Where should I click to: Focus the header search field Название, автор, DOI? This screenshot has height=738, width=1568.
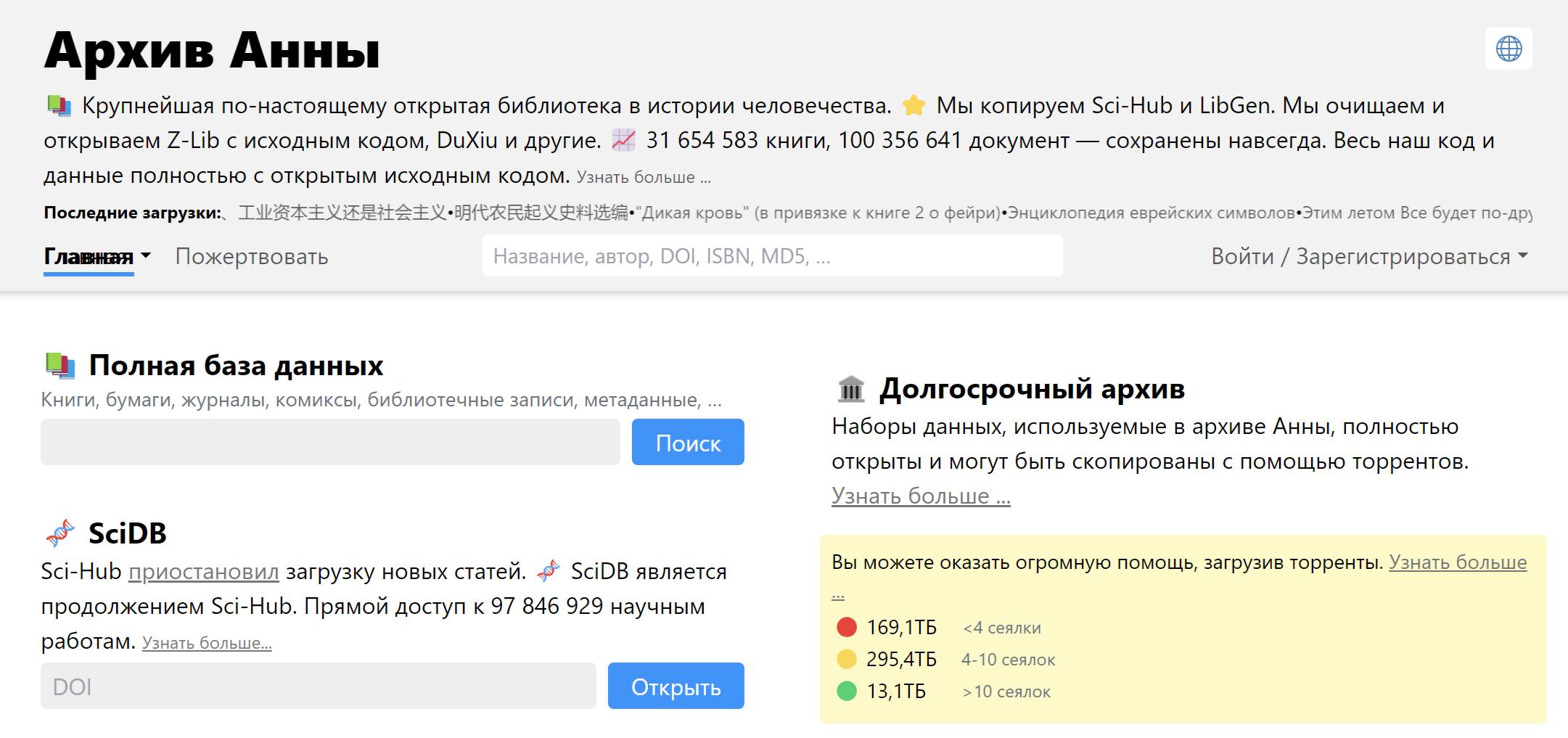point(772,256)
